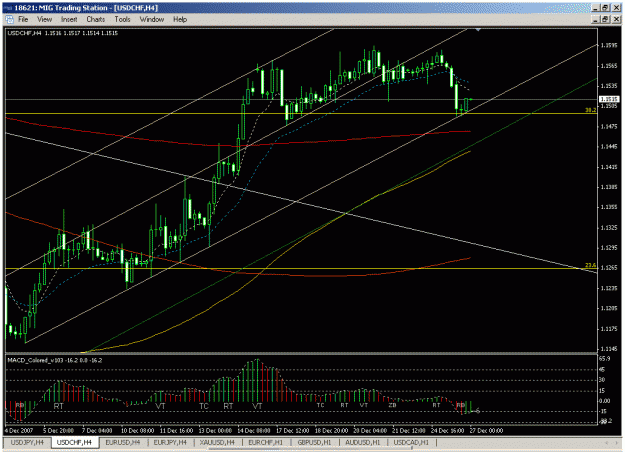Switch to the EURUSD,H4 chart tab
Image resolution: width=625 pixels, height=452 pixels.
point(123,442)
